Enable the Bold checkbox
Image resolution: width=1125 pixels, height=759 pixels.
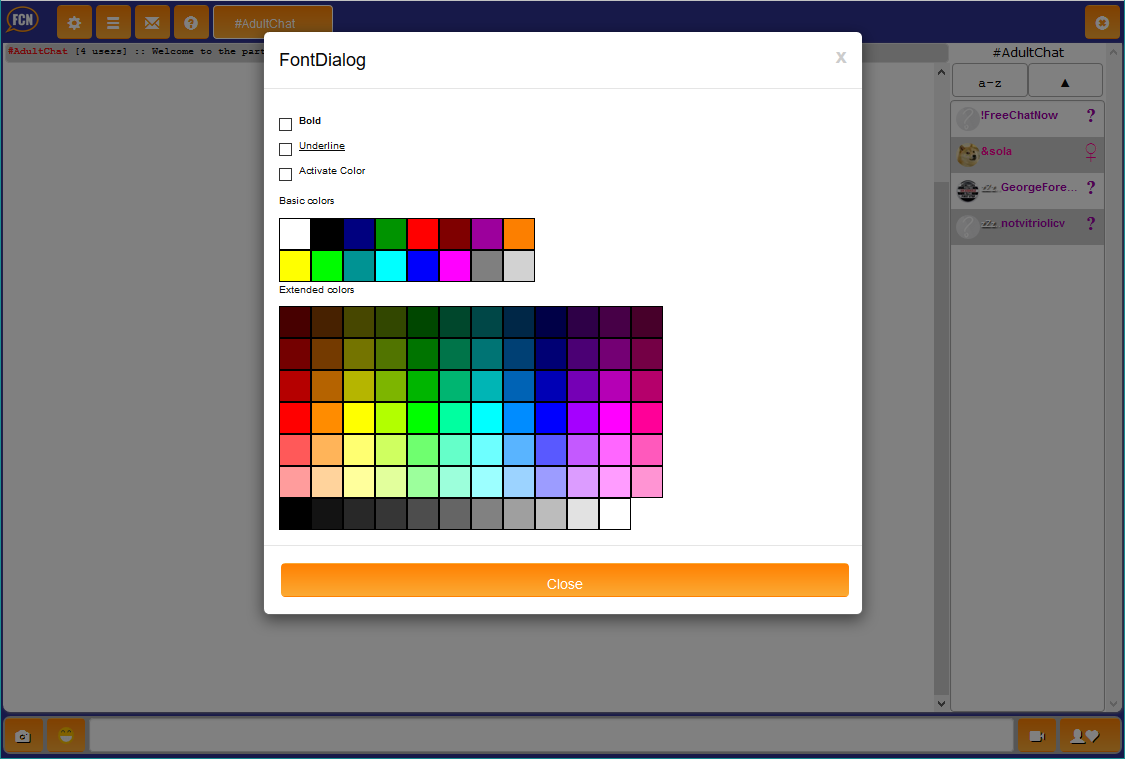(x=285, y=124)
